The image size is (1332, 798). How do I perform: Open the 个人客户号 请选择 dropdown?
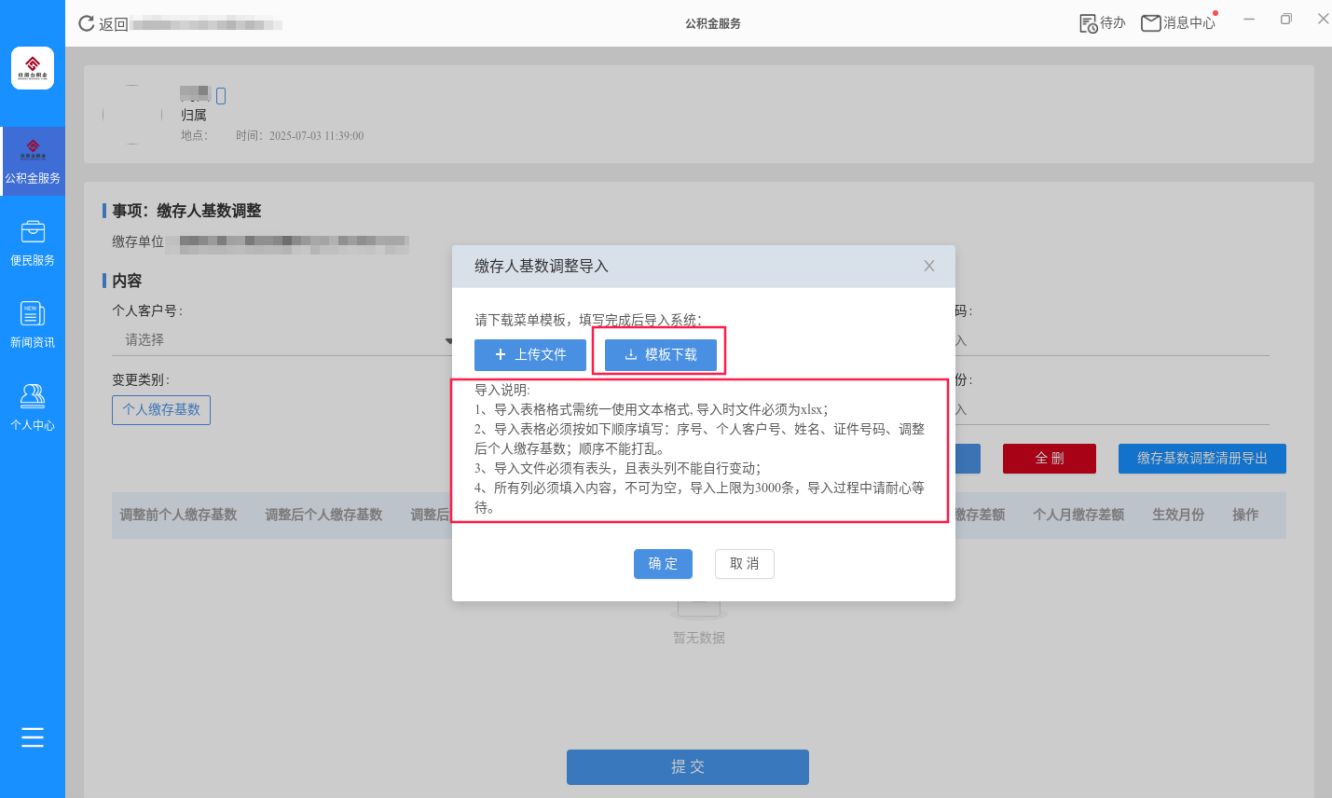click(282, 340)
